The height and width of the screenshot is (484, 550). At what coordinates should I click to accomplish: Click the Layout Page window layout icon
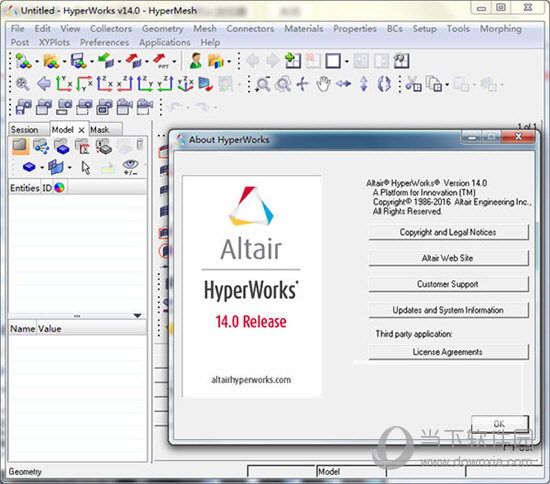[x=333, y=61]
